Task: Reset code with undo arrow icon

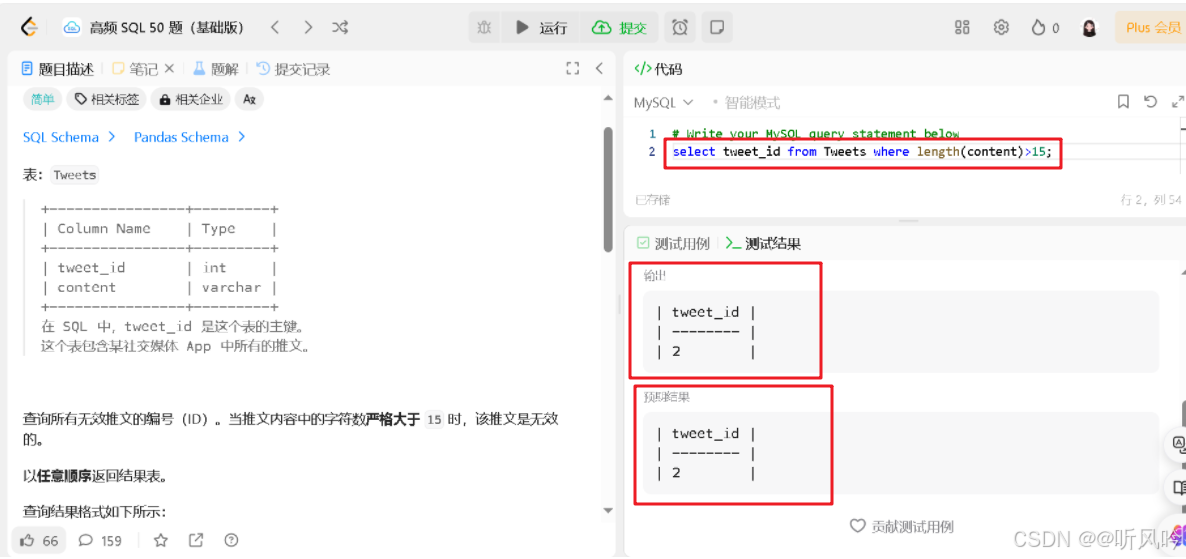Action: point(1151,101)
